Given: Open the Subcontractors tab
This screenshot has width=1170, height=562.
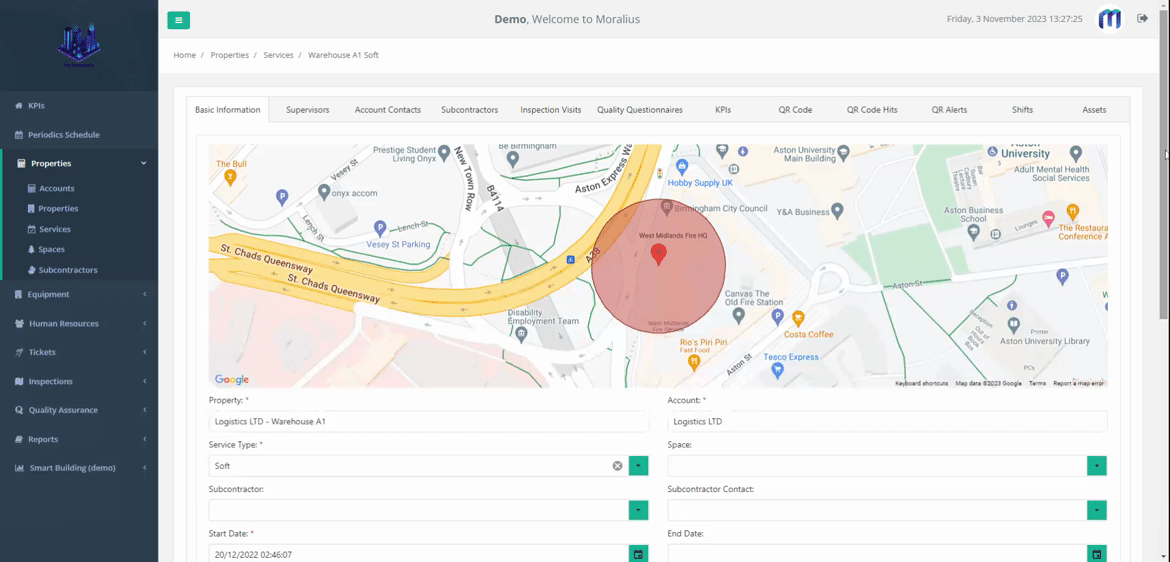Looking at the screenshot, I should pyautogui.click(x=469, y=110).
